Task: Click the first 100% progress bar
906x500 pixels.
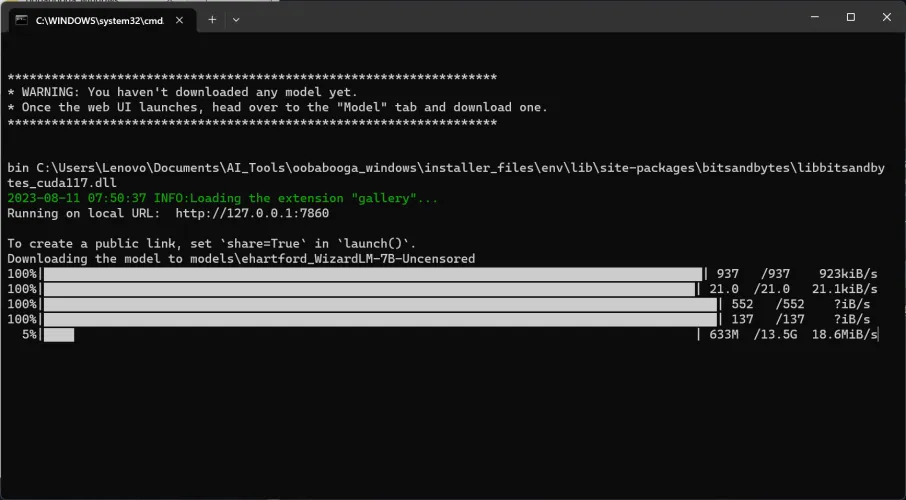Action: [x=372, y=274]
